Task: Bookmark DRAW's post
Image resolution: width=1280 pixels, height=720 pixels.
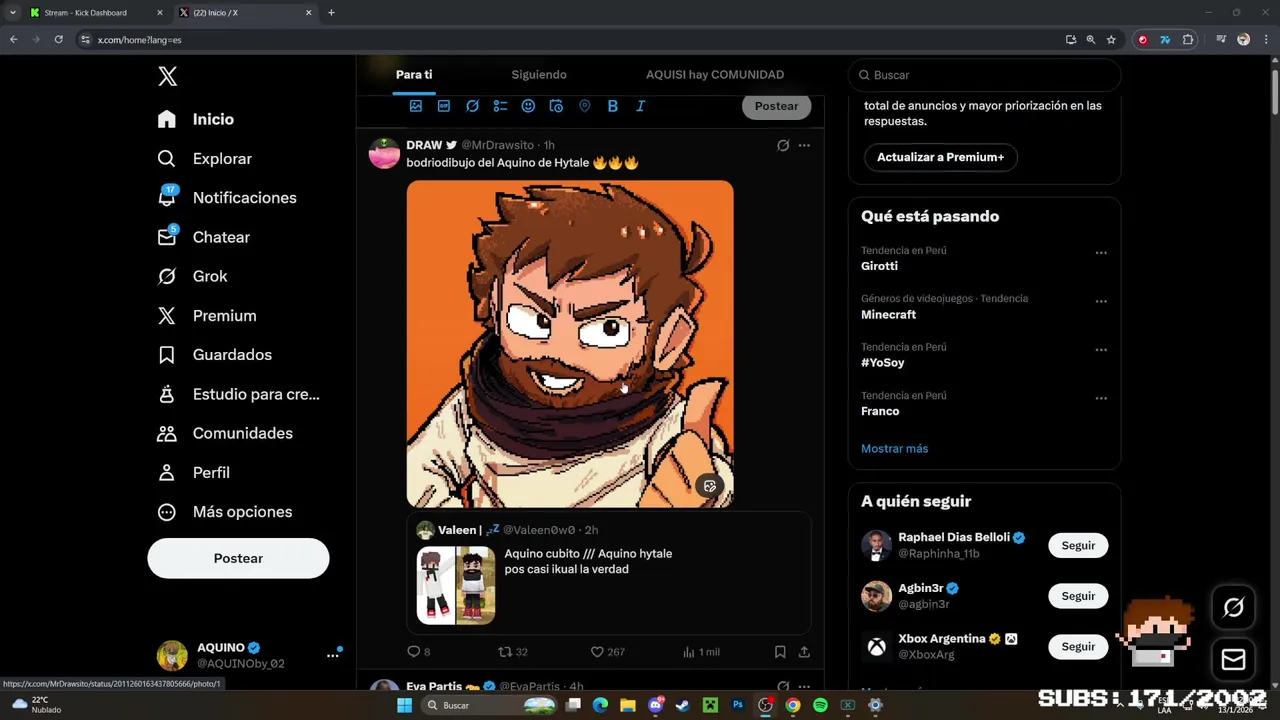Action: (780, 652)
